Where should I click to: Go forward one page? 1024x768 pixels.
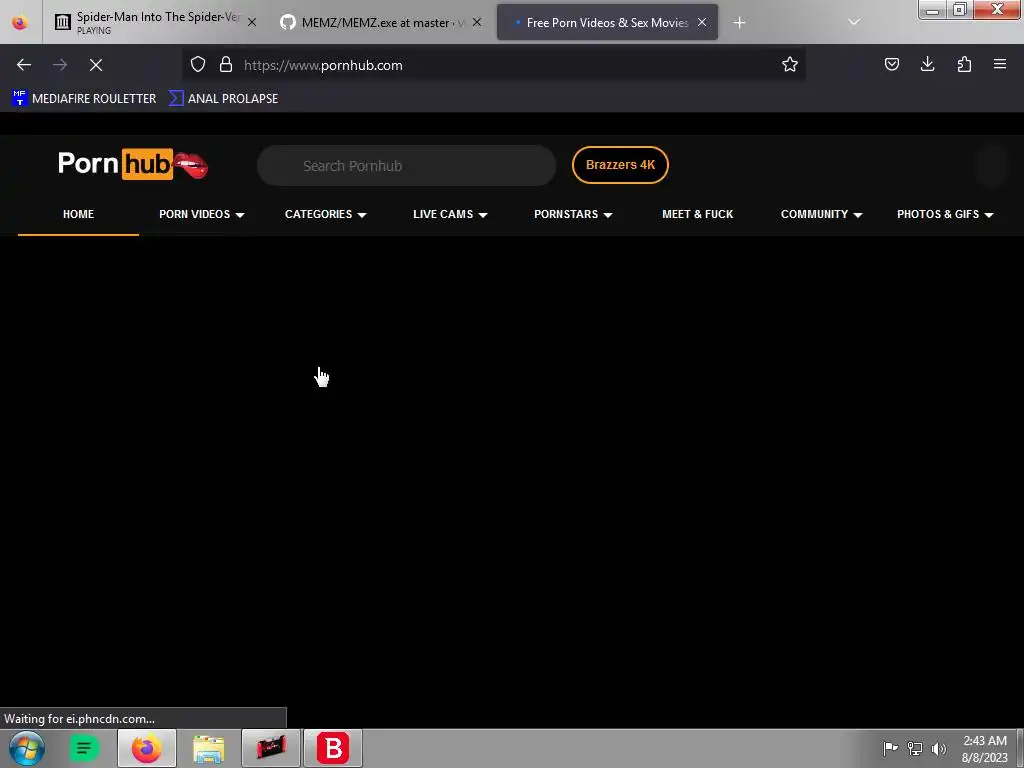tap(60, 65)
